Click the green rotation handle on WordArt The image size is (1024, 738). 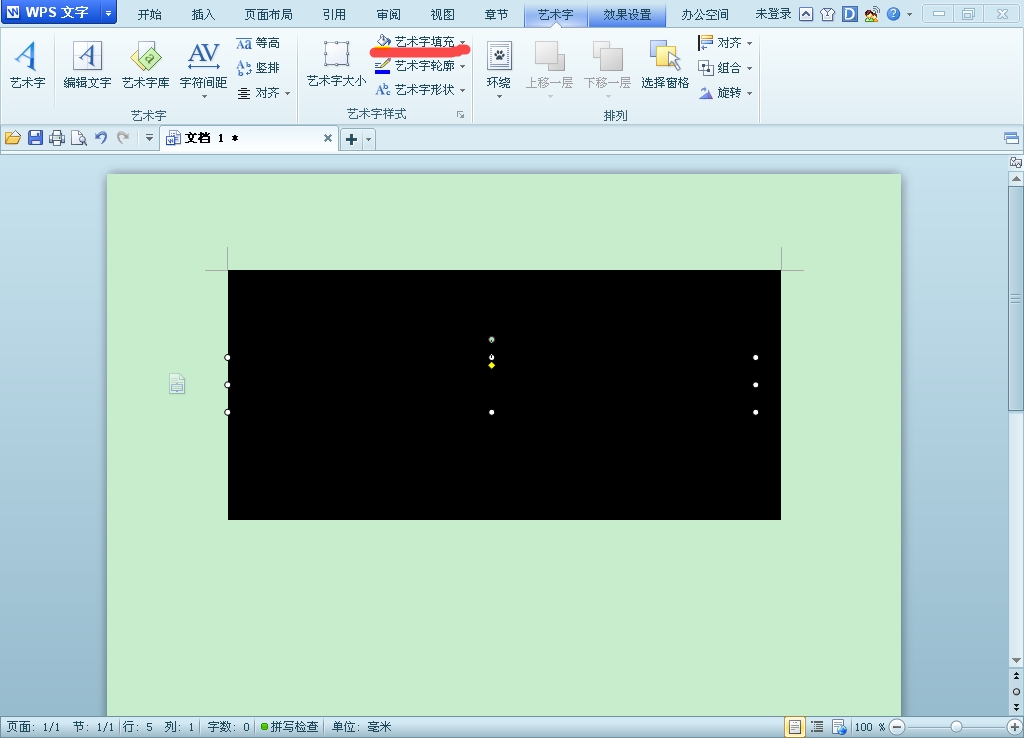pos(492,340)
